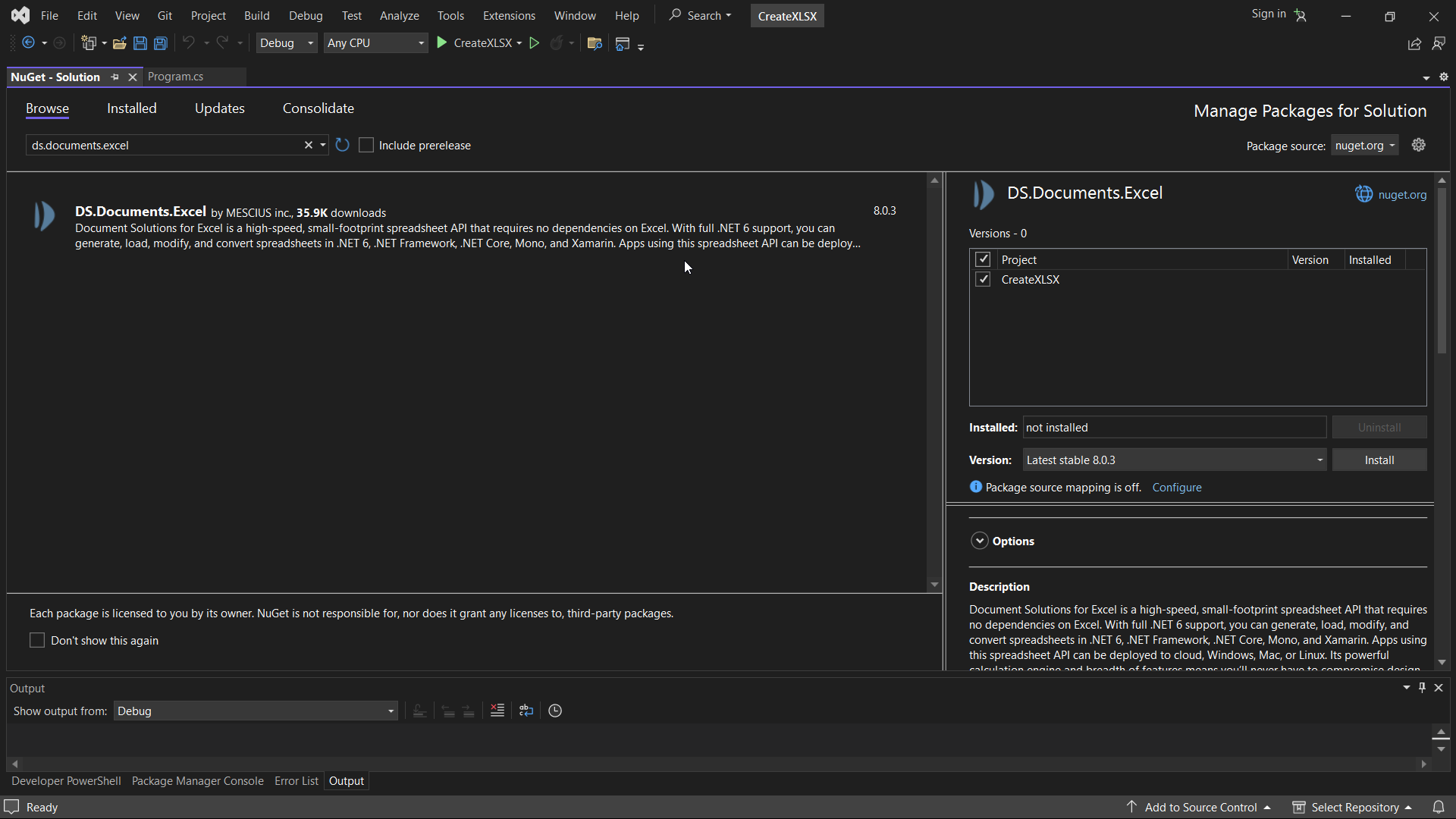Click the window layout toolbar icon
The width and height of the screenshot is (1456, 819).
pos(623,43)
